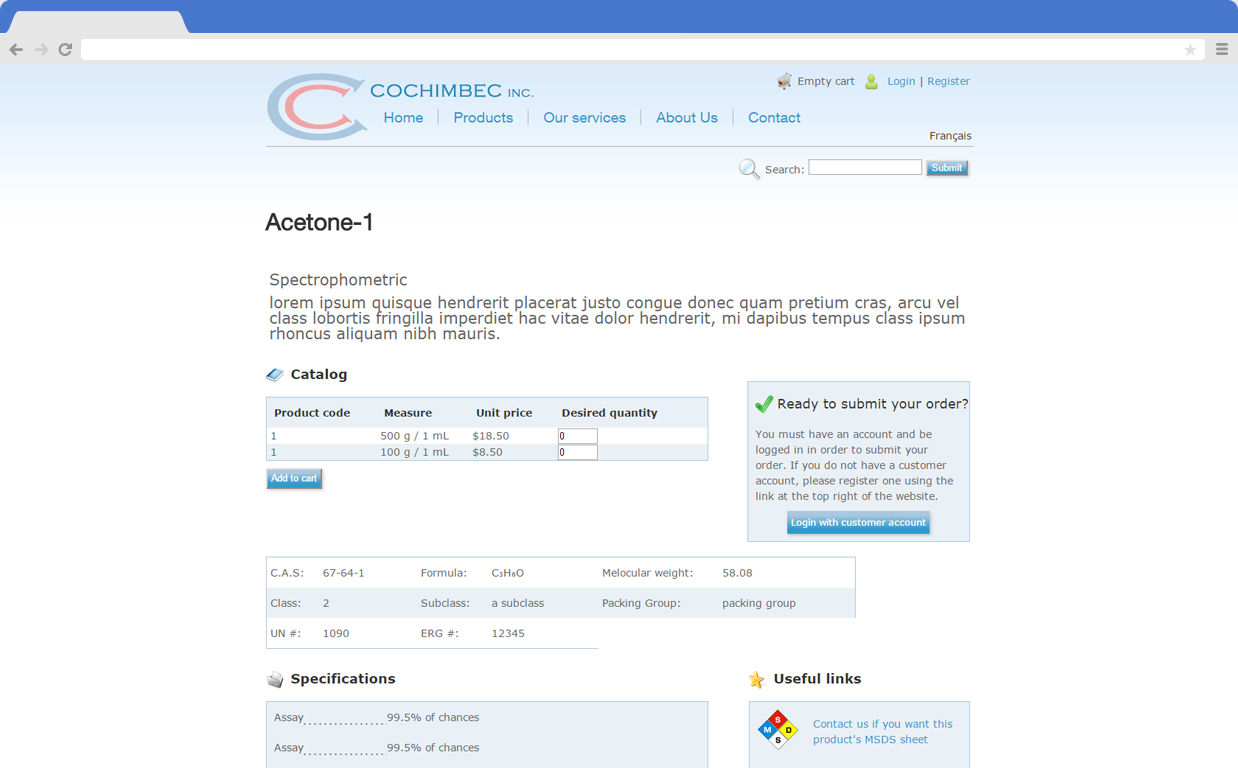Open the Products menu
Image resolution: width=1238 pixels, height=768 pixels.
[x=483, y=117]
